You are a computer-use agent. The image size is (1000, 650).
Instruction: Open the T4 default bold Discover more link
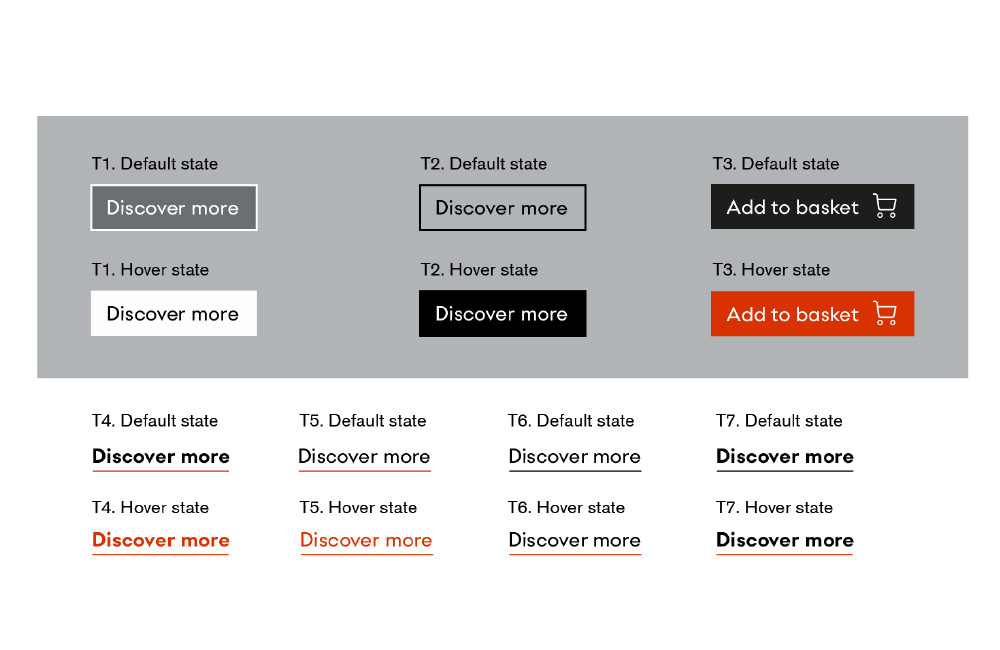pyautogui.click(x=161, y=457)
